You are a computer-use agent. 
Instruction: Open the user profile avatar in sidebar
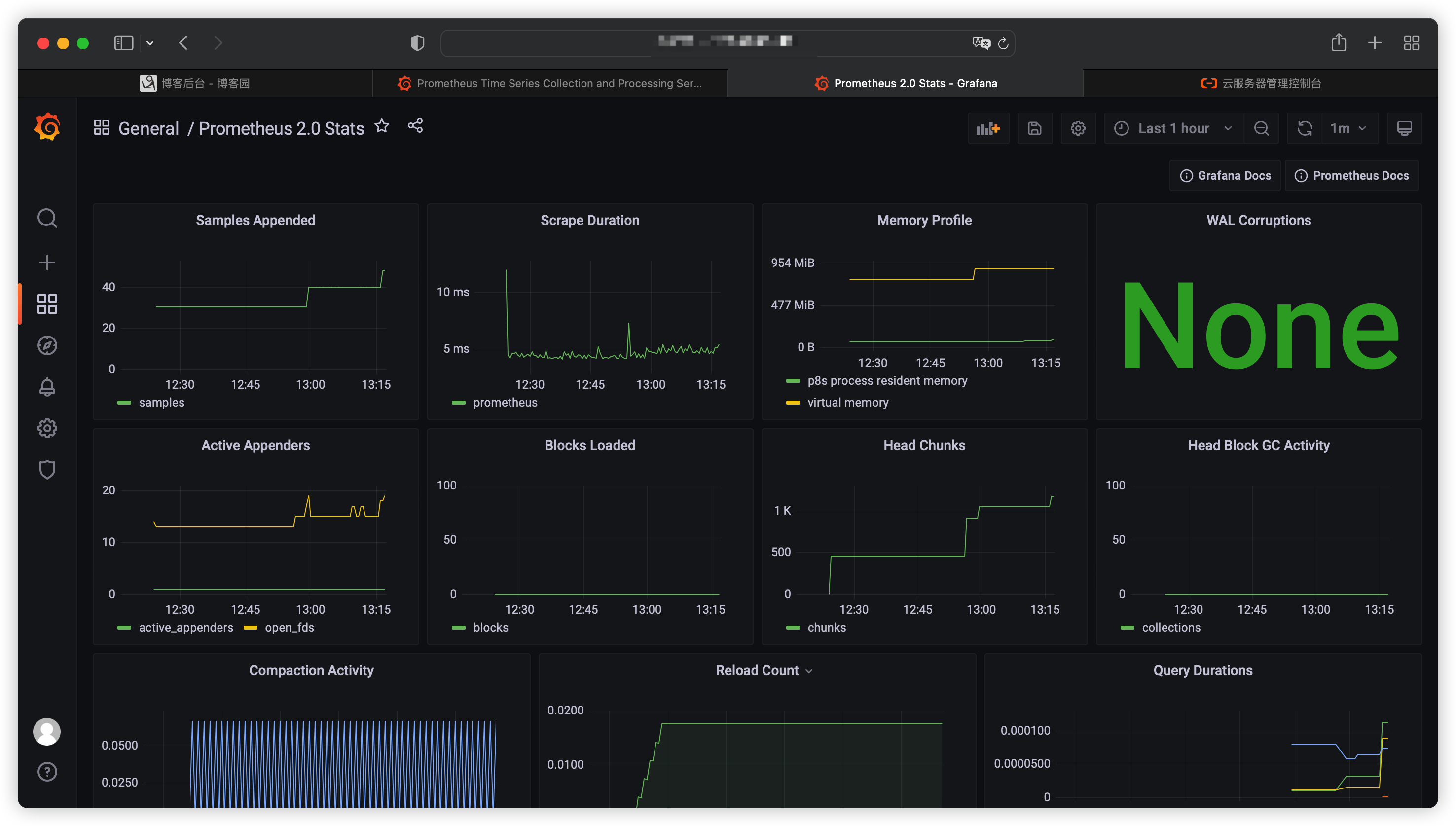click(47, 731)
